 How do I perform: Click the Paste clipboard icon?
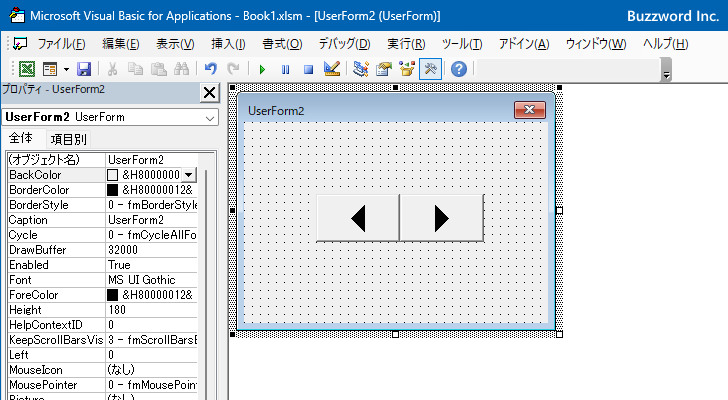[x=159, y=70]
